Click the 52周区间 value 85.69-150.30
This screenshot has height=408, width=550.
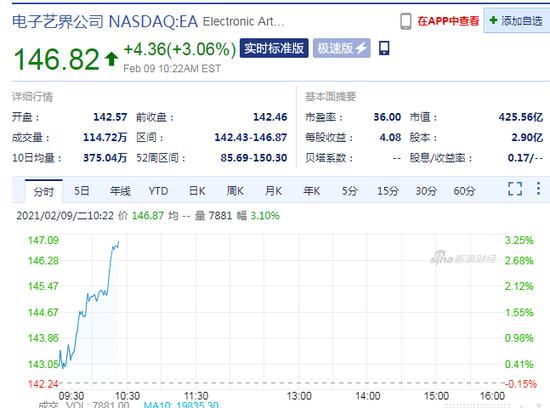[254, 158]
